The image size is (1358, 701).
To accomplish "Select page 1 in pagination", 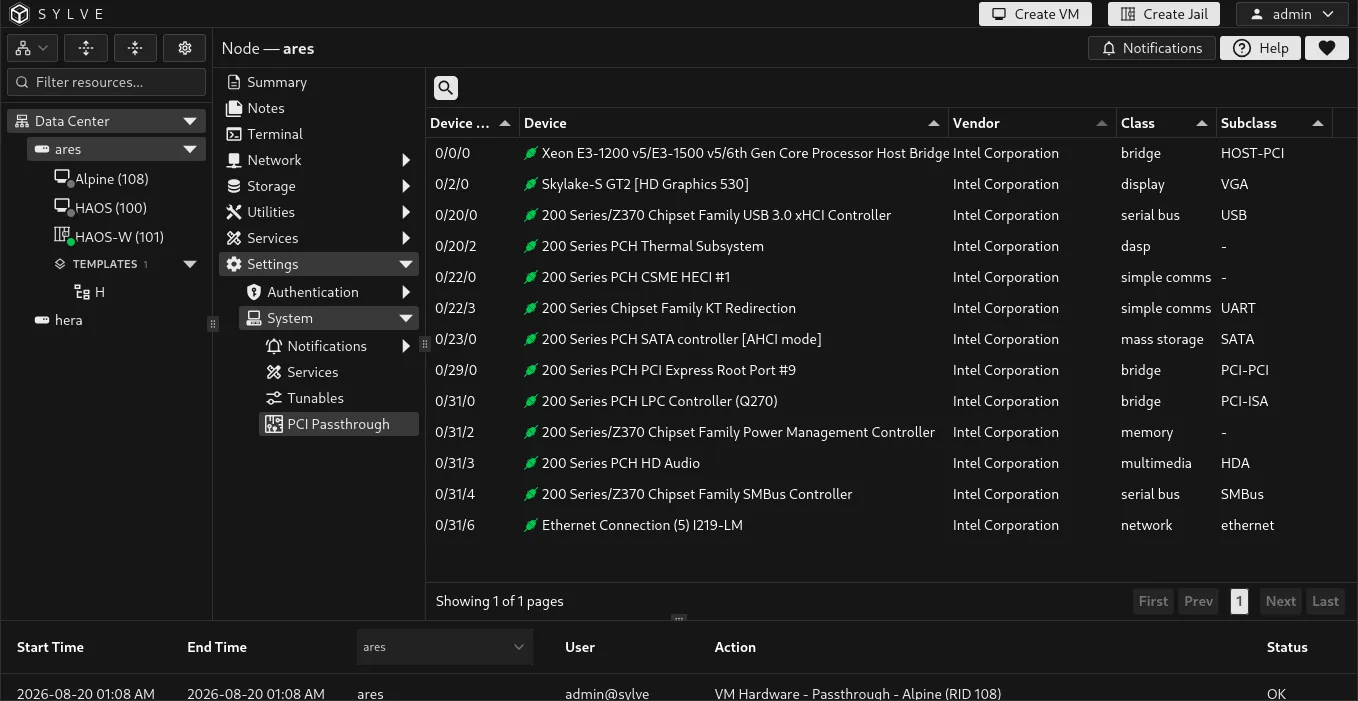I will [1239, 601].
